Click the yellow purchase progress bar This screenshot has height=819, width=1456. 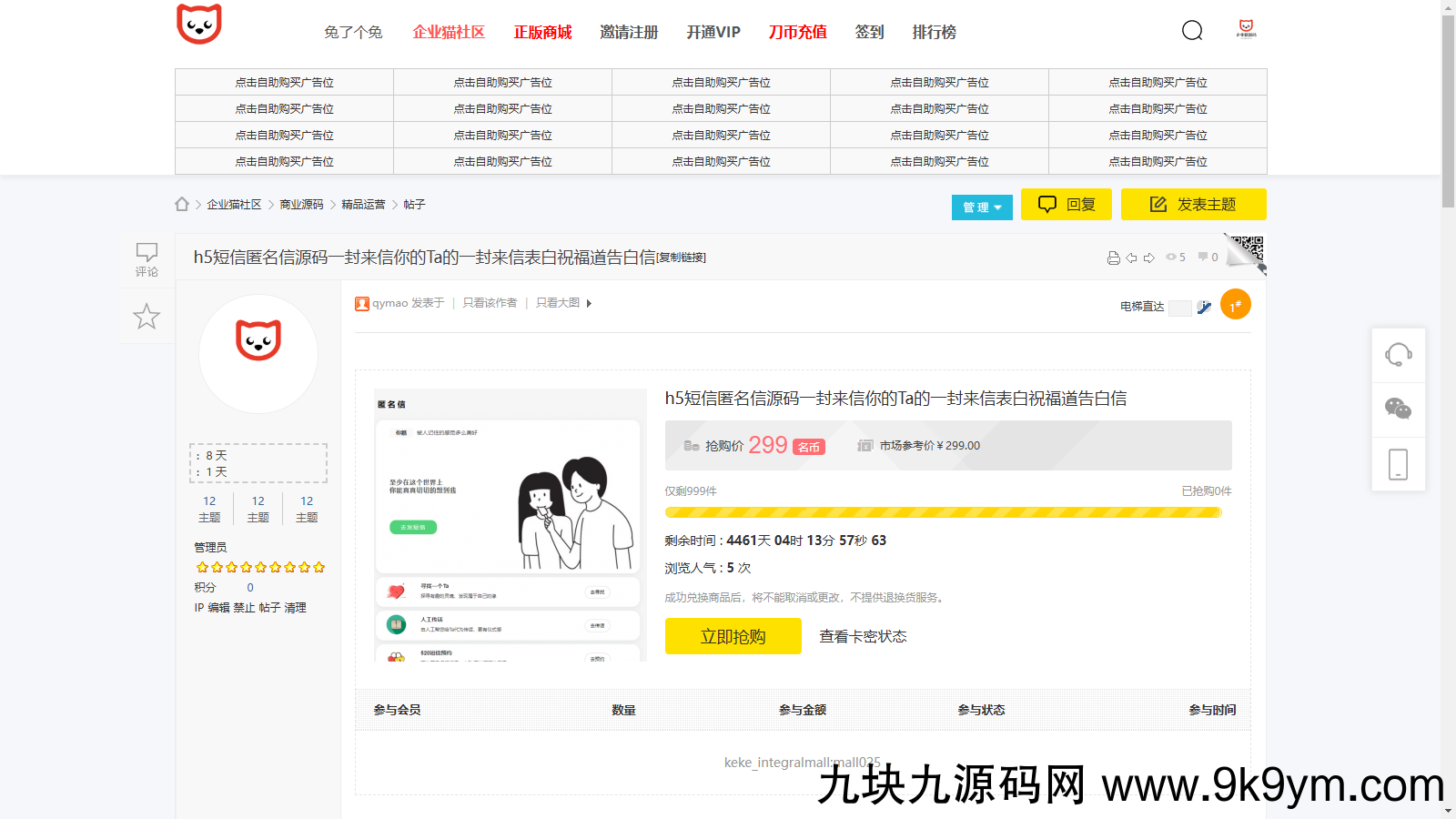tap(943, 512)
